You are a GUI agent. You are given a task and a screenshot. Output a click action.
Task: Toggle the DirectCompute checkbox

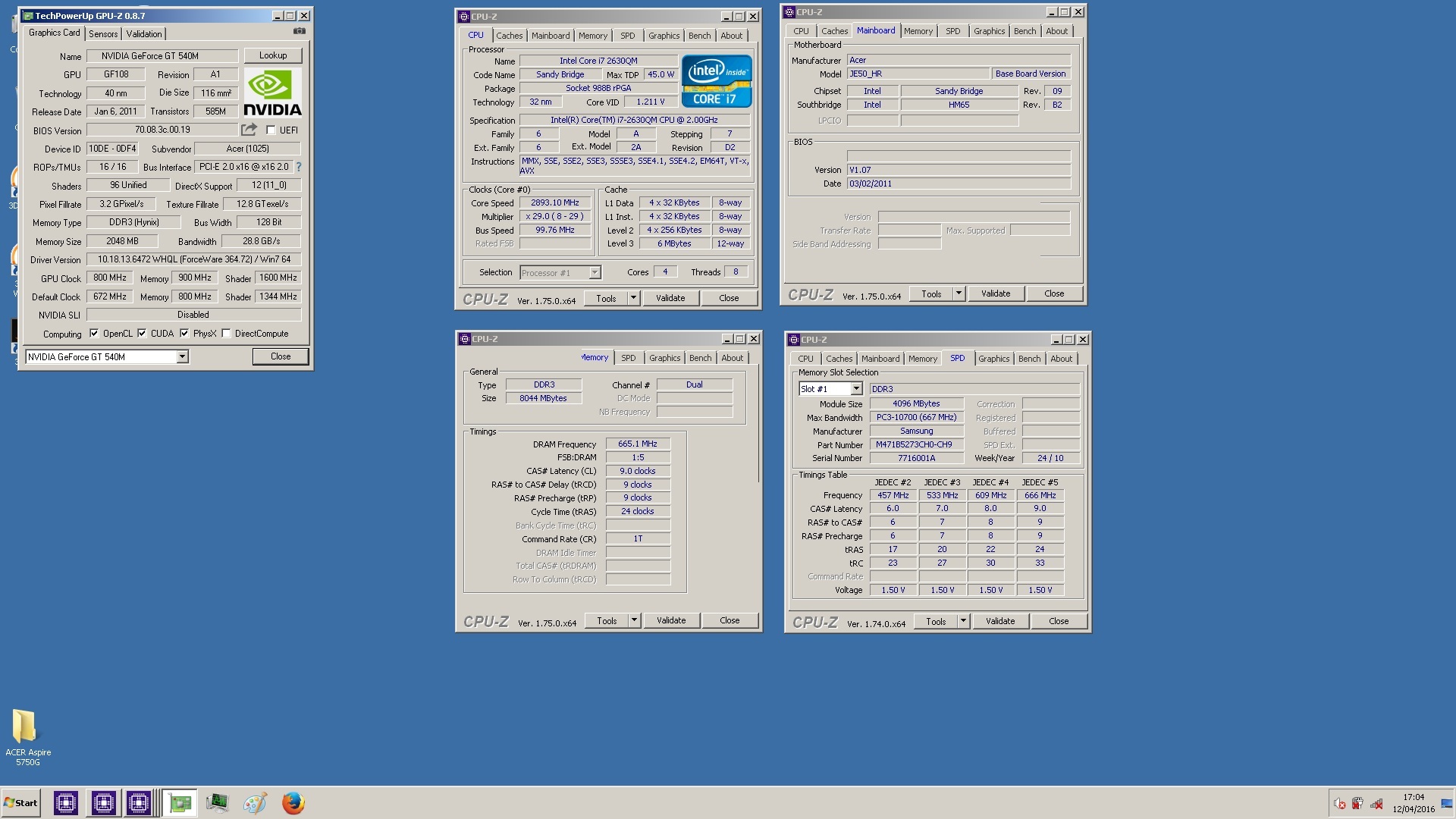click(226, 334)
